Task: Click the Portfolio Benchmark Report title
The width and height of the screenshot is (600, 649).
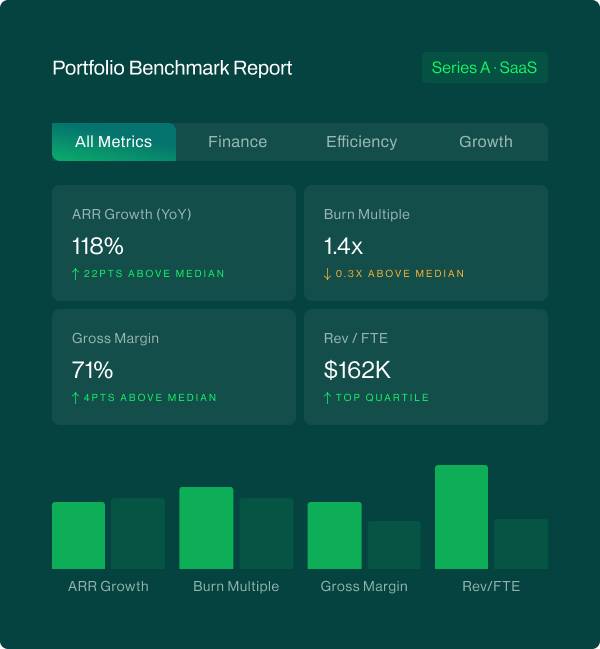Action: pos(172,68)
